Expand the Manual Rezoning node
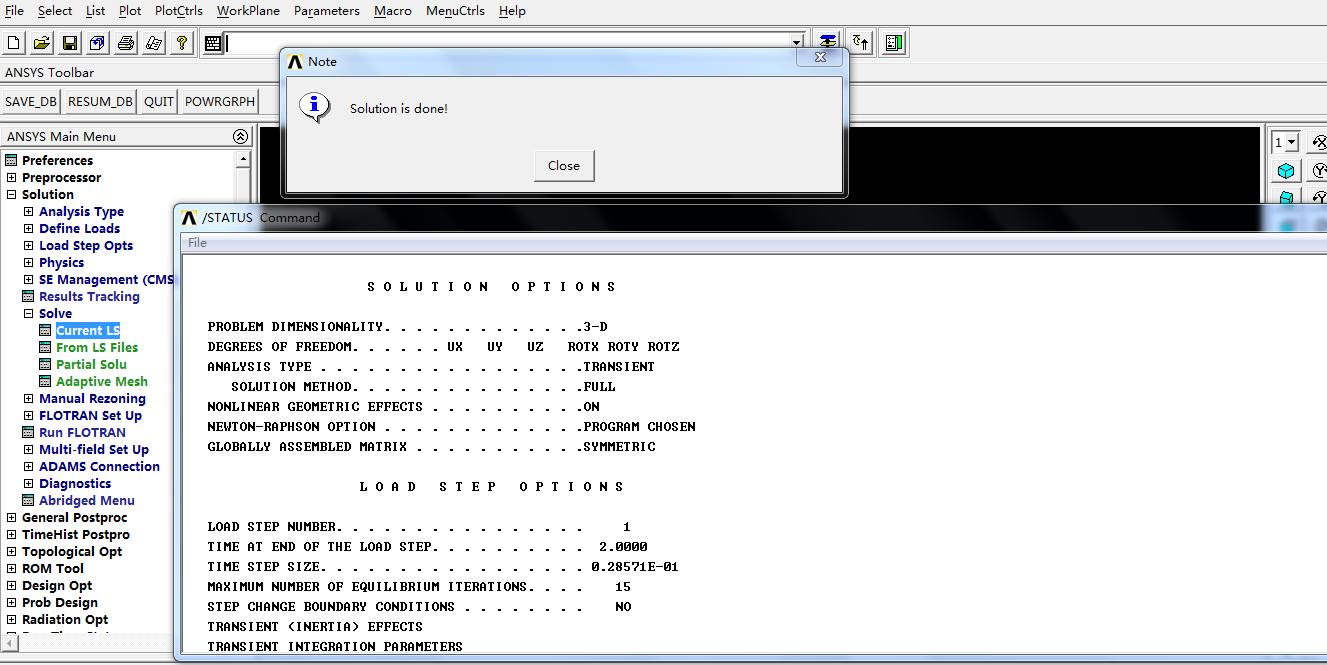This screenshot has height=665, width=1327. [28, 398]
